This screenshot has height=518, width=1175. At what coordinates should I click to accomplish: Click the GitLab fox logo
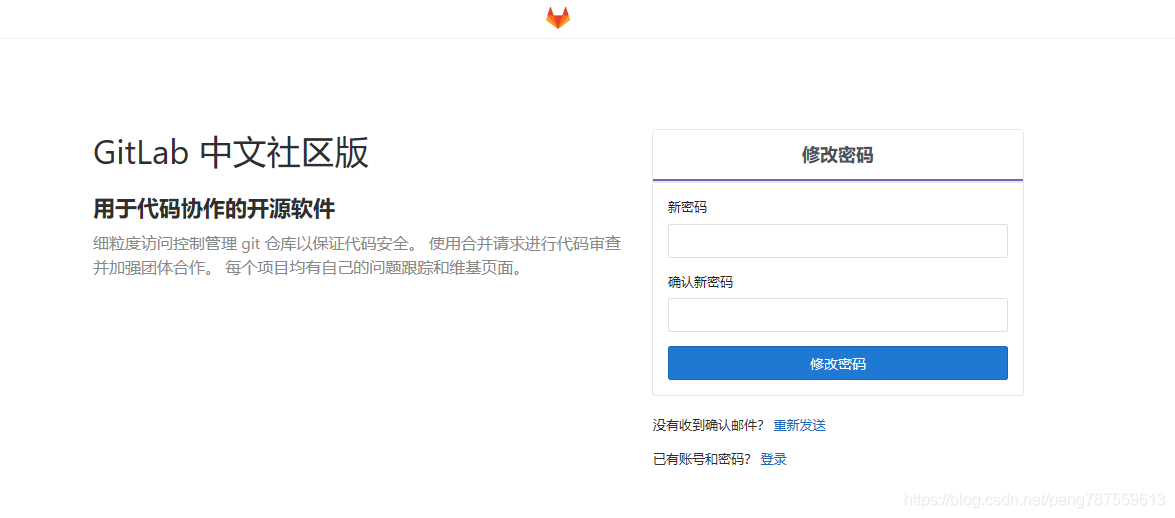pyautogui.click(x=558, y=18)
